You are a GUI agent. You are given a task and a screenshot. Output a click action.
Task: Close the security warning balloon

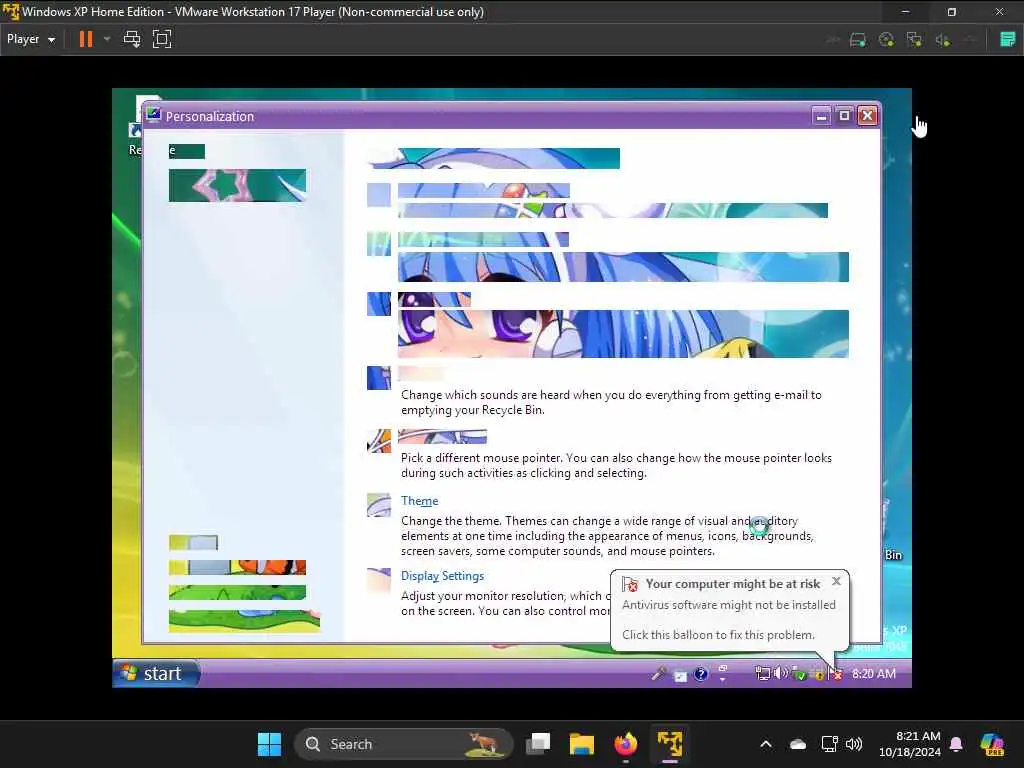836,581
